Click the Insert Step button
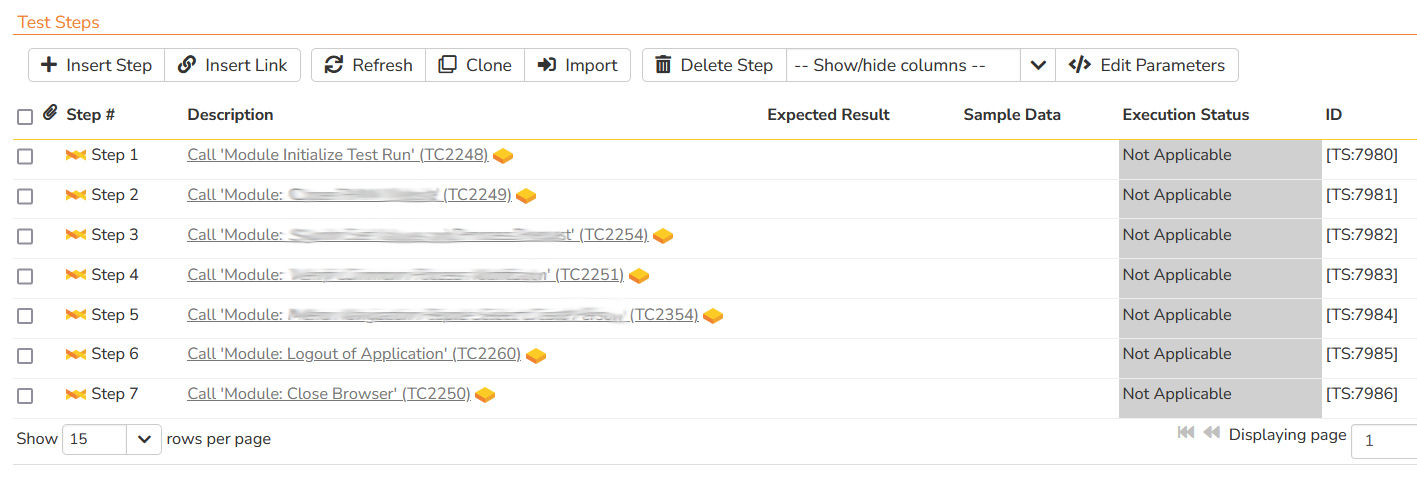 coord(96,65)
